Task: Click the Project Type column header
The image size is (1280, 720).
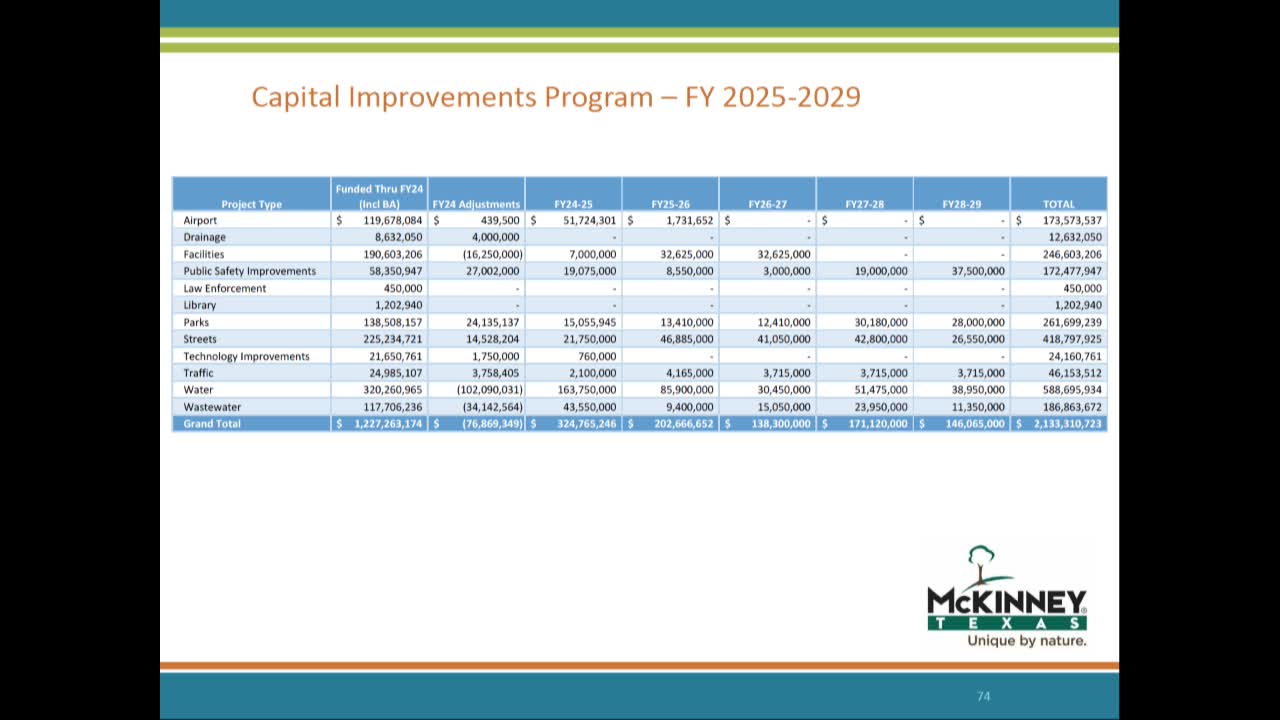Action: coord(252,204)
